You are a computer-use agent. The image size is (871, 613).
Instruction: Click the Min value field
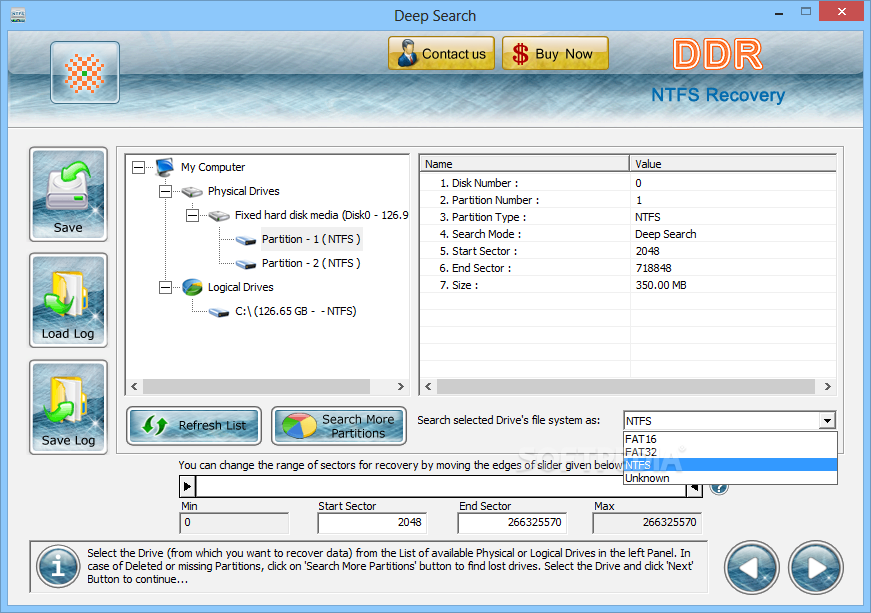(234, 522)
